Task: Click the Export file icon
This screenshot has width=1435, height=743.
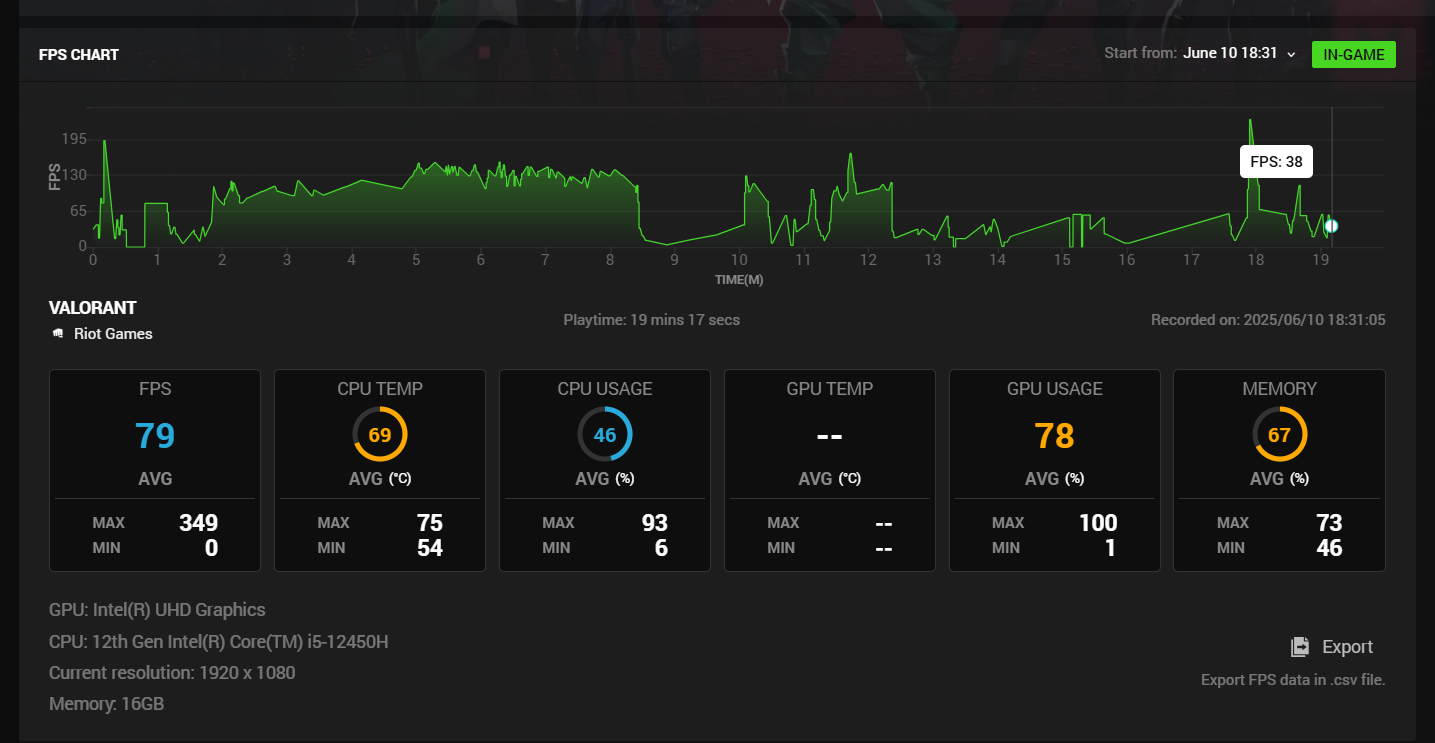Action: point(1300,647)
